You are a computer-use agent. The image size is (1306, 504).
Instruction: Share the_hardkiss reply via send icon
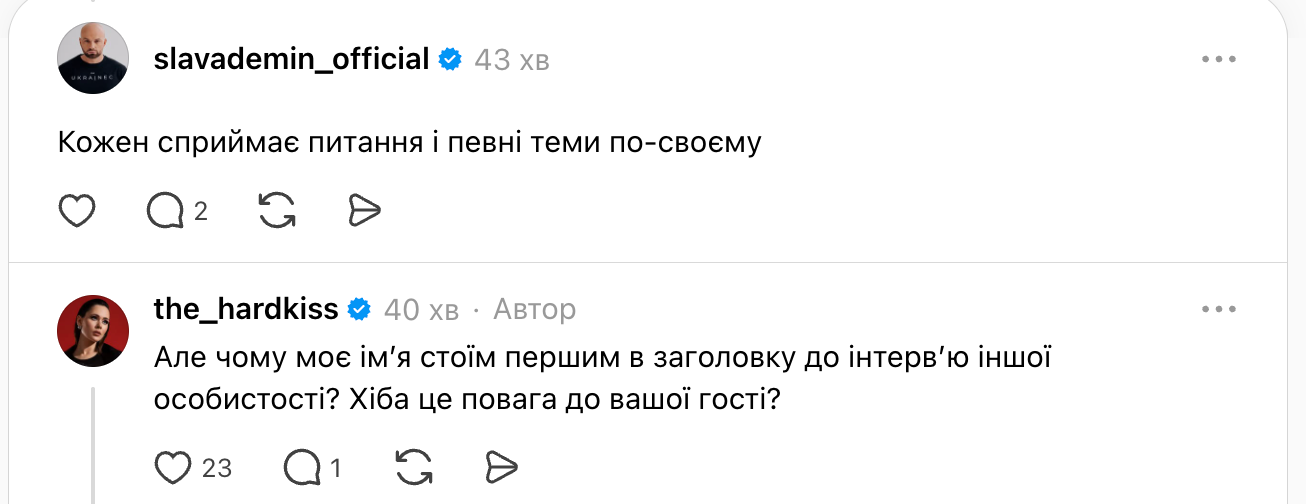501,467
